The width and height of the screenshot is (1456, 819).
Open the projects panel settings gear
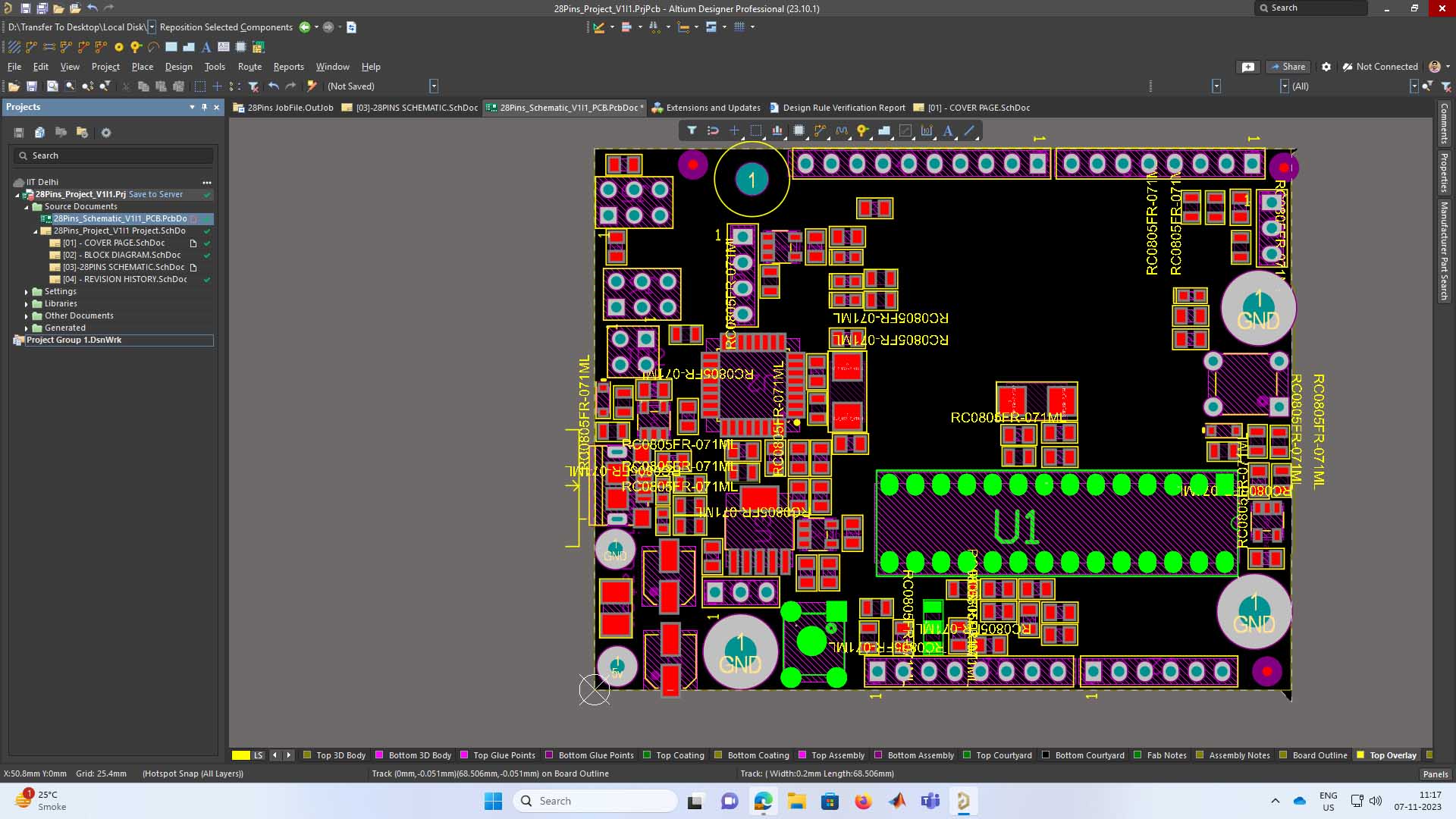point(106,133)
